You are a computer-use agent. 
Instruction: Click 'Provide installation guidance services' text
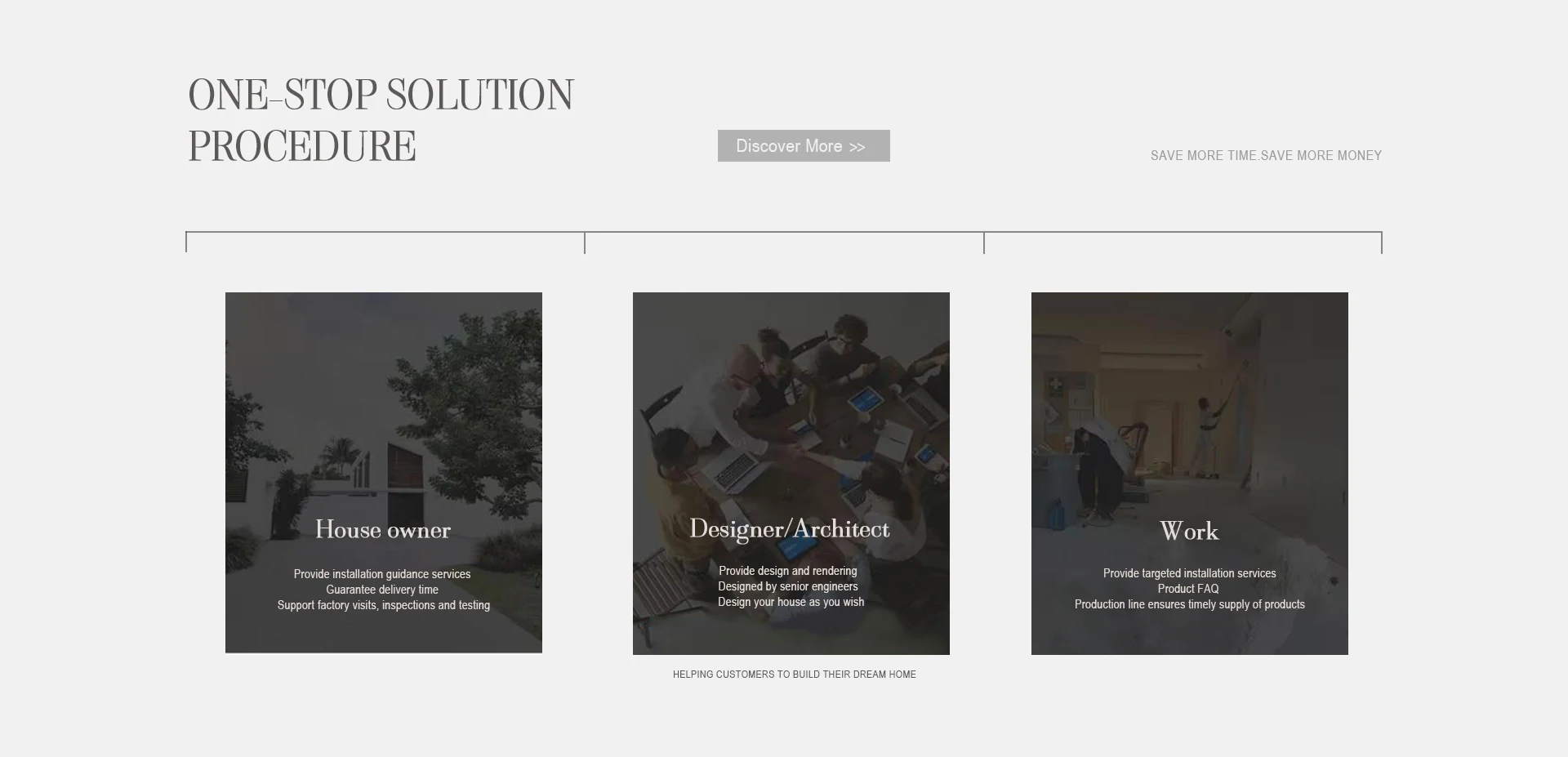(382, 574)
